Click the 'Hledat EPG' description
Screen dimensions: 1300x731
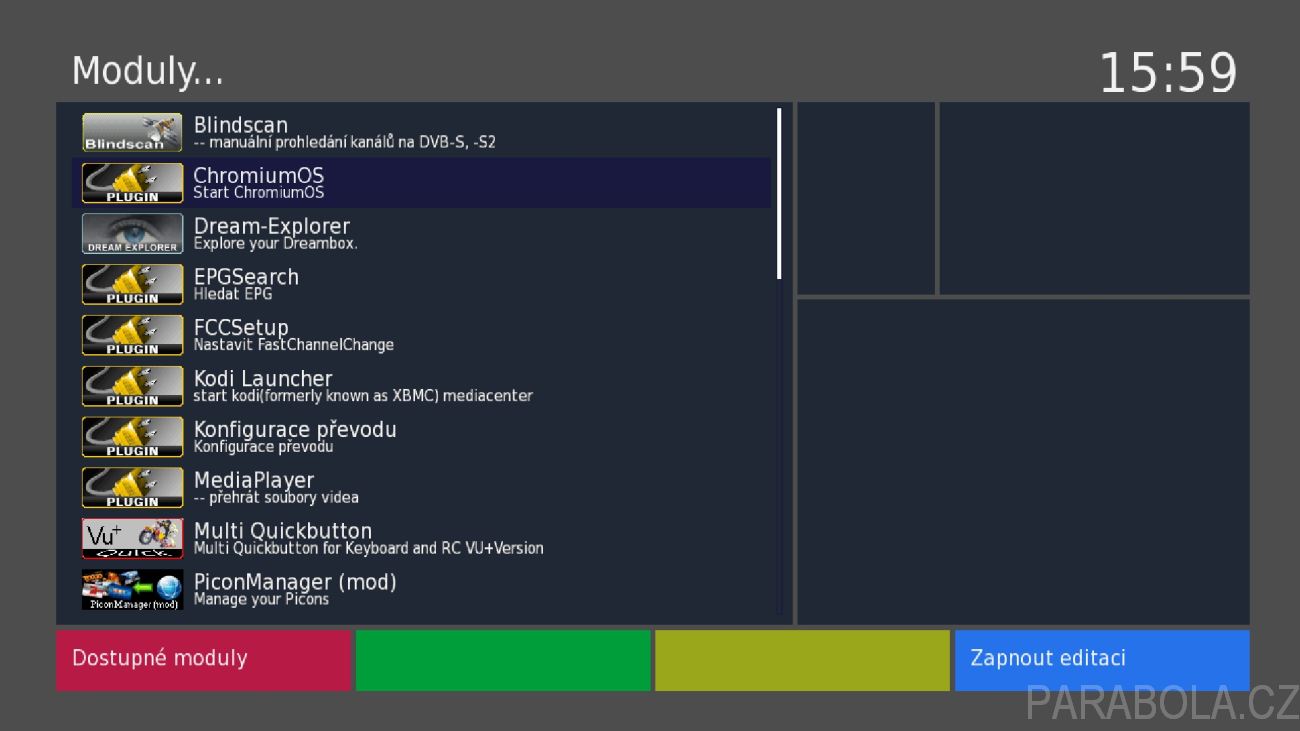coord(233,294)
